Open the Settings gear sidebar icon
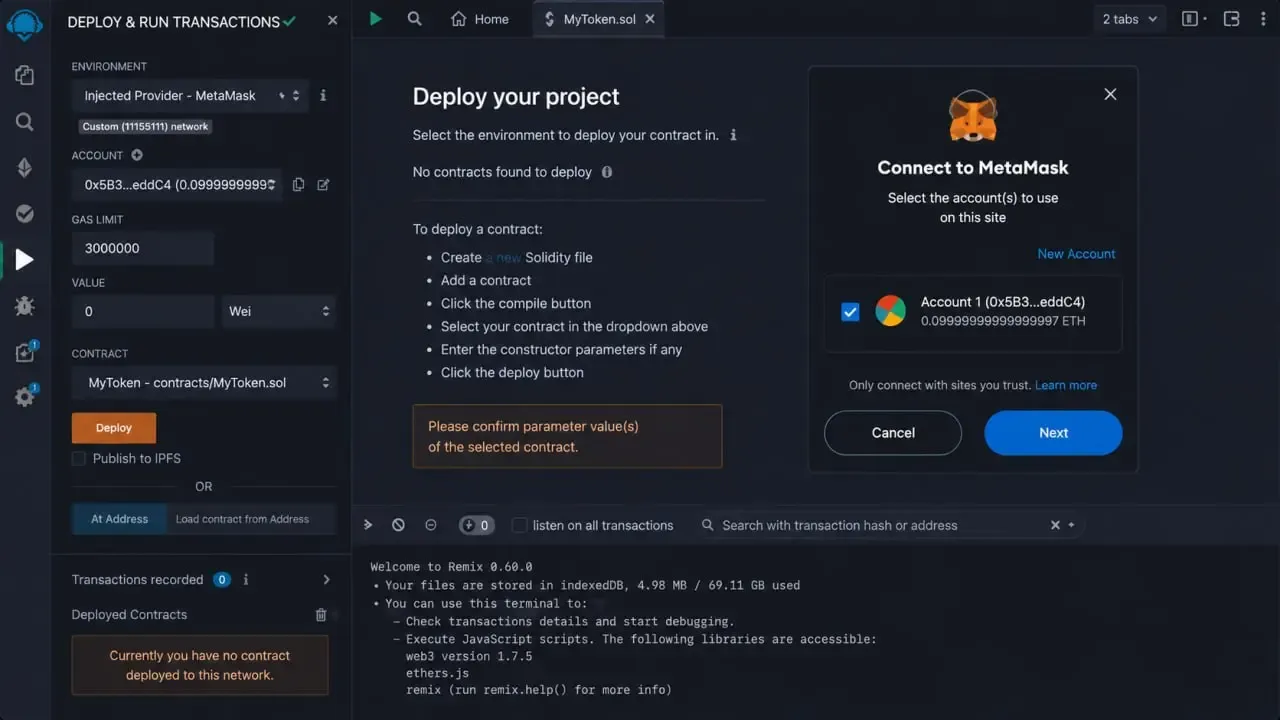This screenshot has height=720, width=1280. click(24, 397)
